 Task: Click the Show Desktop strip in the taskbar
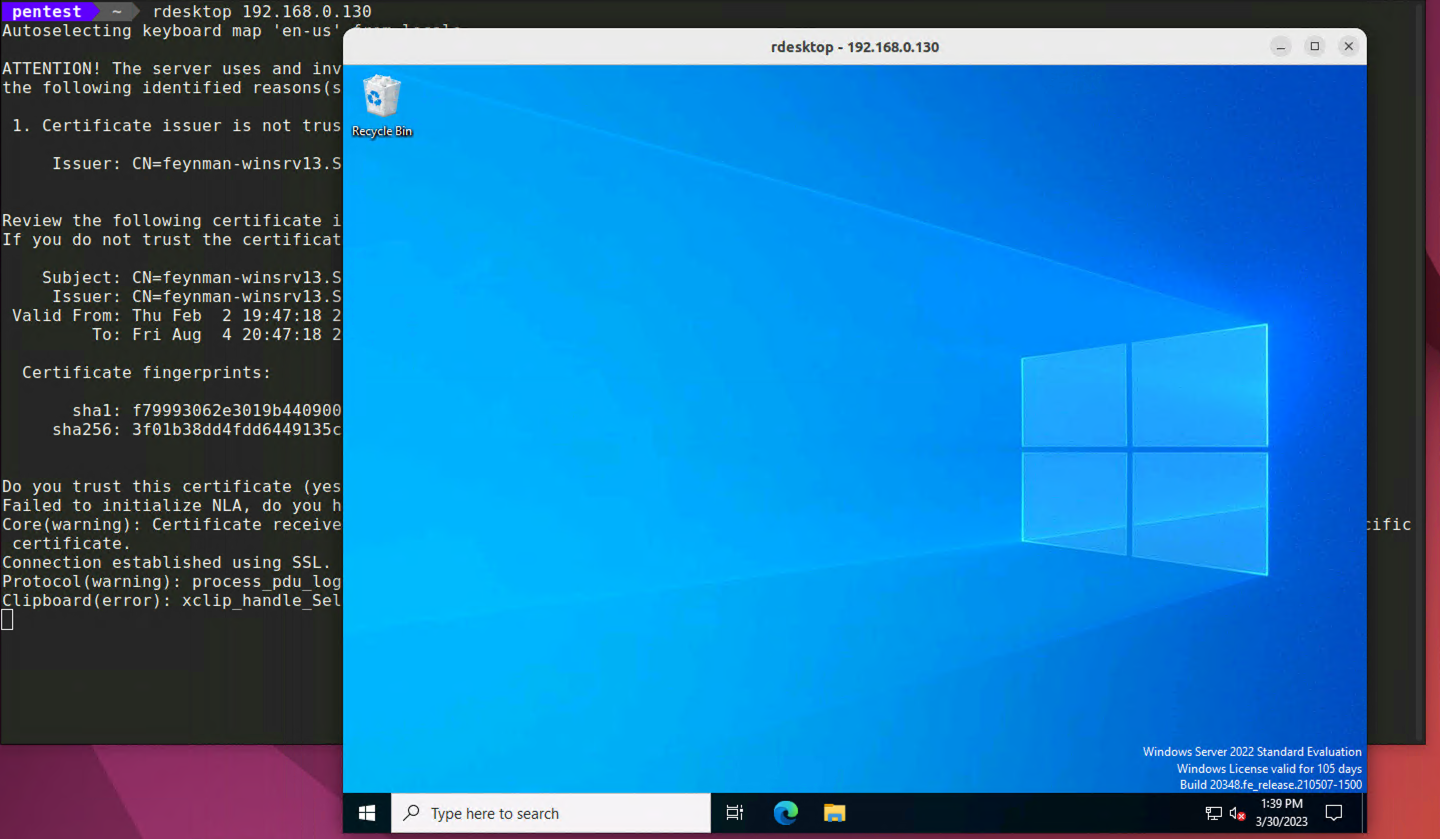[1363, 813]
